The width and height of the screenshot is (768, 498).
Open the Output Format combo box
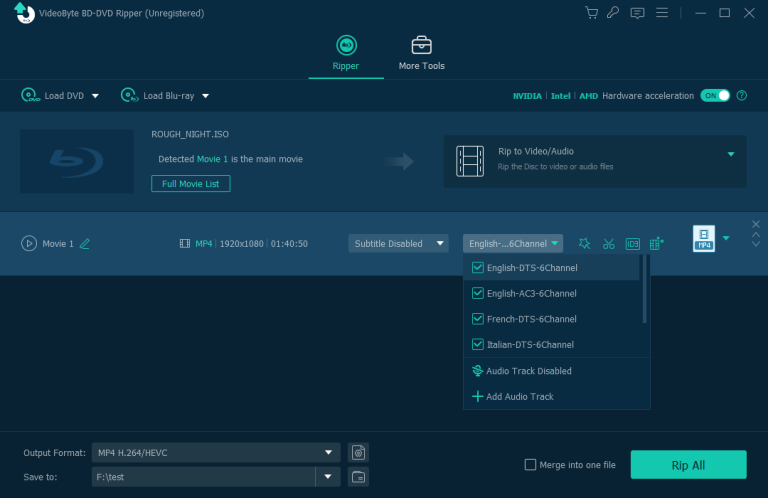[216, 452]
